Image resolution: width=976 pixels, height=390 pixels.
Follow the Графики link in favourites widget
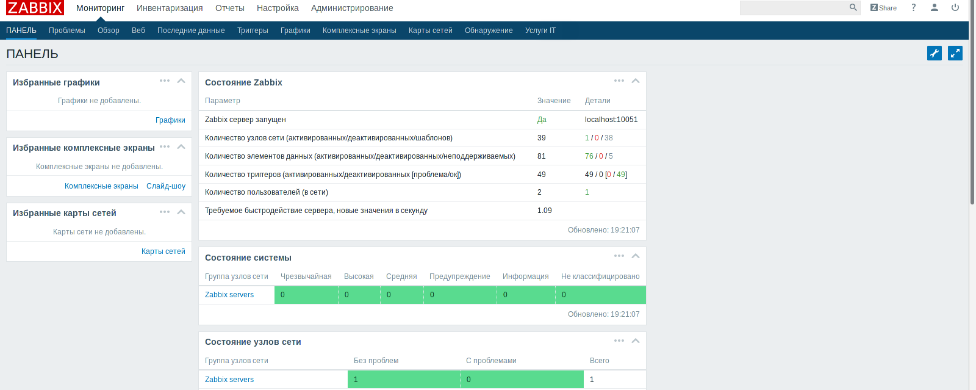171,121
